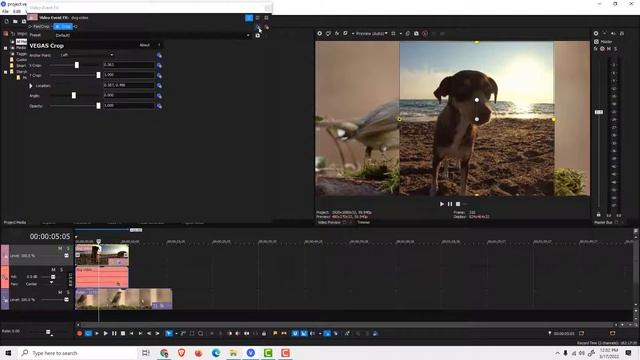Toggle the Crop effect checkbox in chain
The height and width of the screenshot is (360, 640).
pos(58,27)
